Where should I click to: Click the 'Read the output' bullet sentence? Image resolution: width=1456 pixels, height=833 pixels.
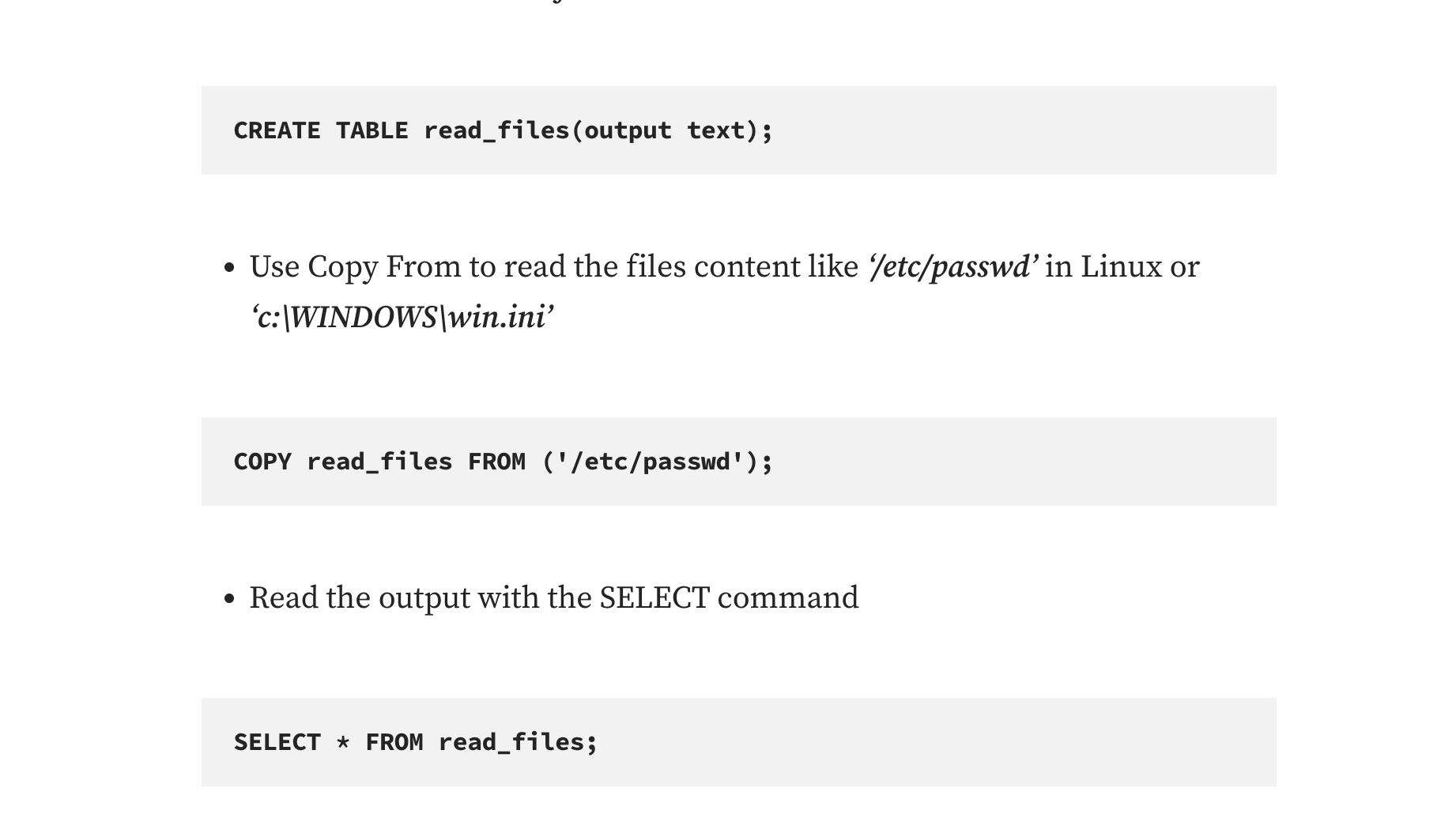click(x=554, y=598)
